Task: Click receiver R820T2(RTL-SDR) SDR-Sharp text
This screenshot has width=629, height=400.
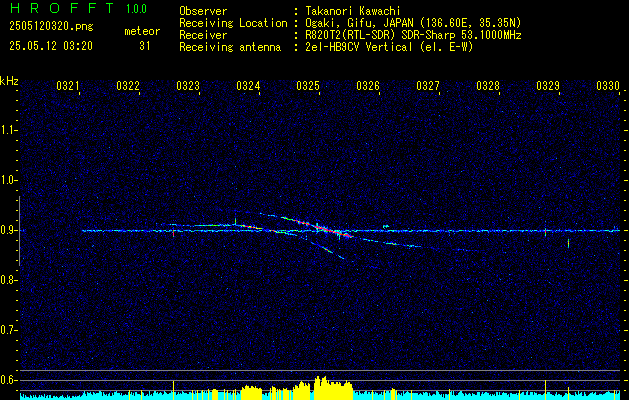Action: [x=413, y=35]
